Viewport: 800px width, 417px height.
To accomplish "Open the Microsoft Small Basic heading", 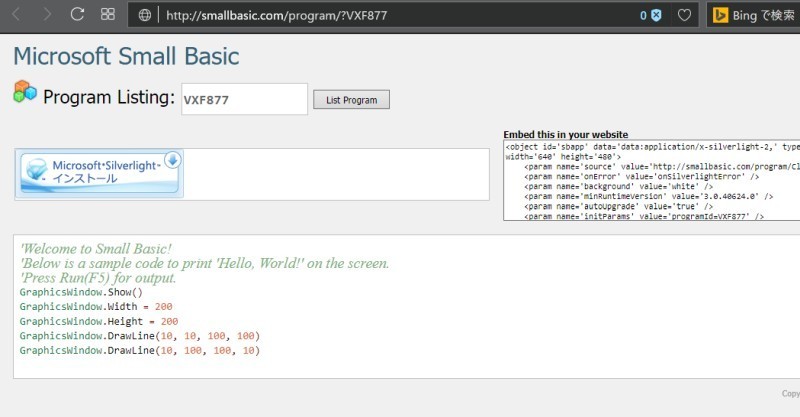I will click(x=126, y=56).
